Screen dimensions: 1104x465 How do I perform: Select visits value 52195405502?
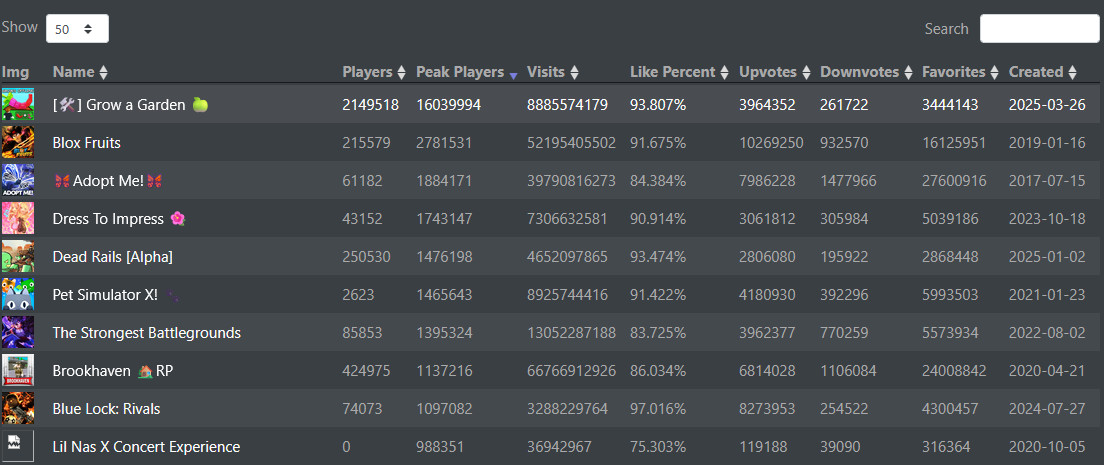[x=572, y=143]
